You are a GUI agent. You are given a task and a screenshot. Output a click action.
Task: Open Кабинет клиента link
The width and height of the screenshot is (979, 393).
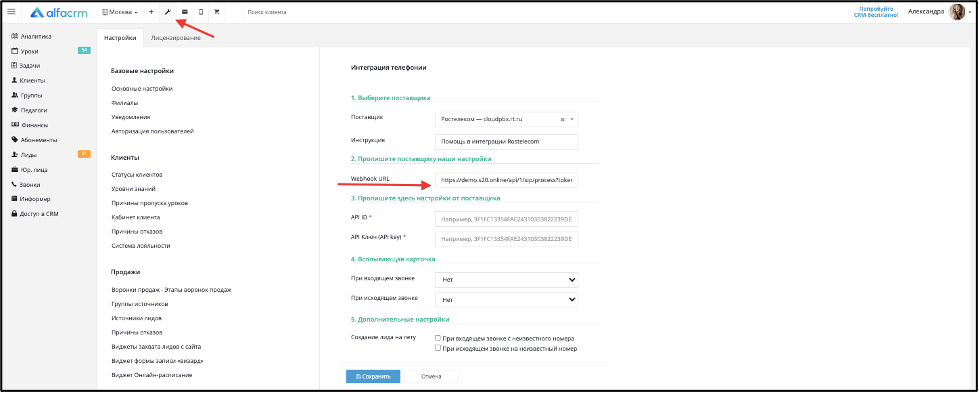coord(135,217)
